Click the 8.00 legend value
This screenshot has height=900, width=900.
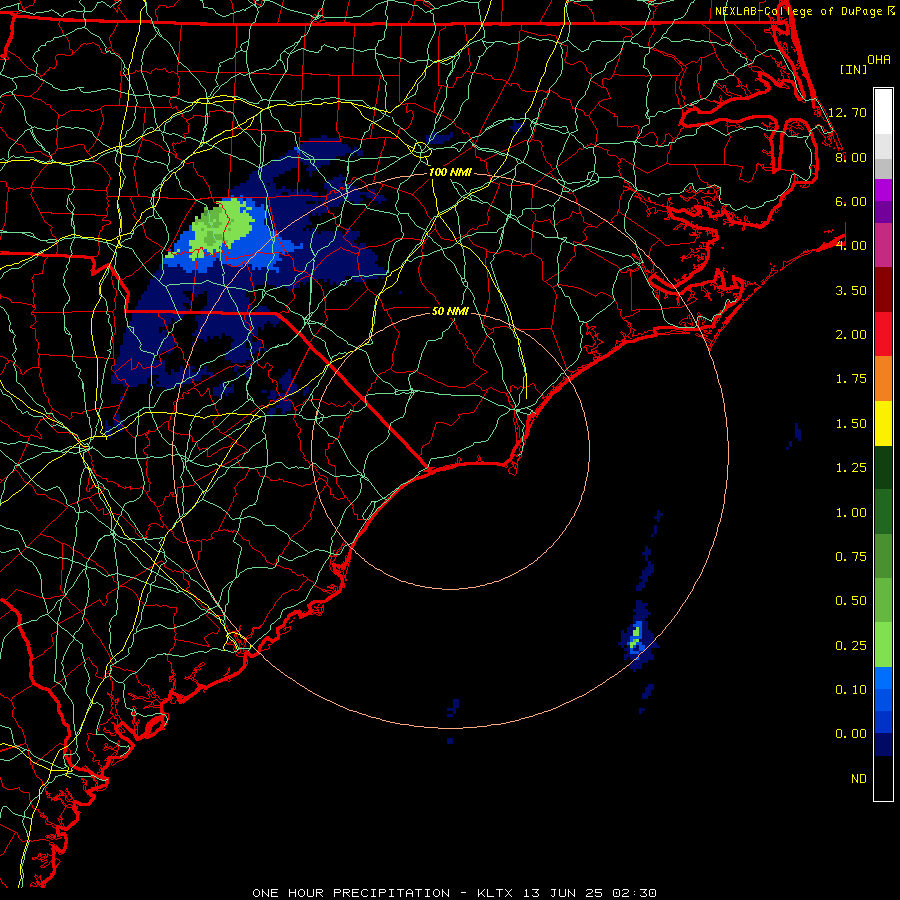851,157
